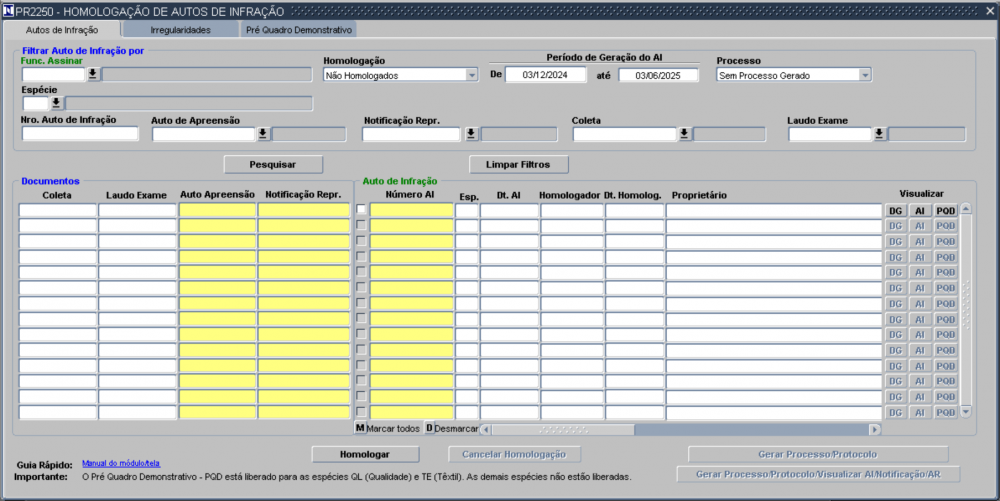Tick the checkbox in the first Auto de Infração row
Image resolution: width=1000 pixels, height=501 pixels.
361,209
